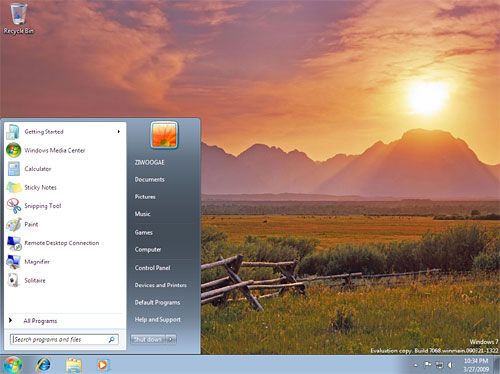500x374 pixels.
Task: Open Windows Media Player from taskbar
Action: click(103, 365)
